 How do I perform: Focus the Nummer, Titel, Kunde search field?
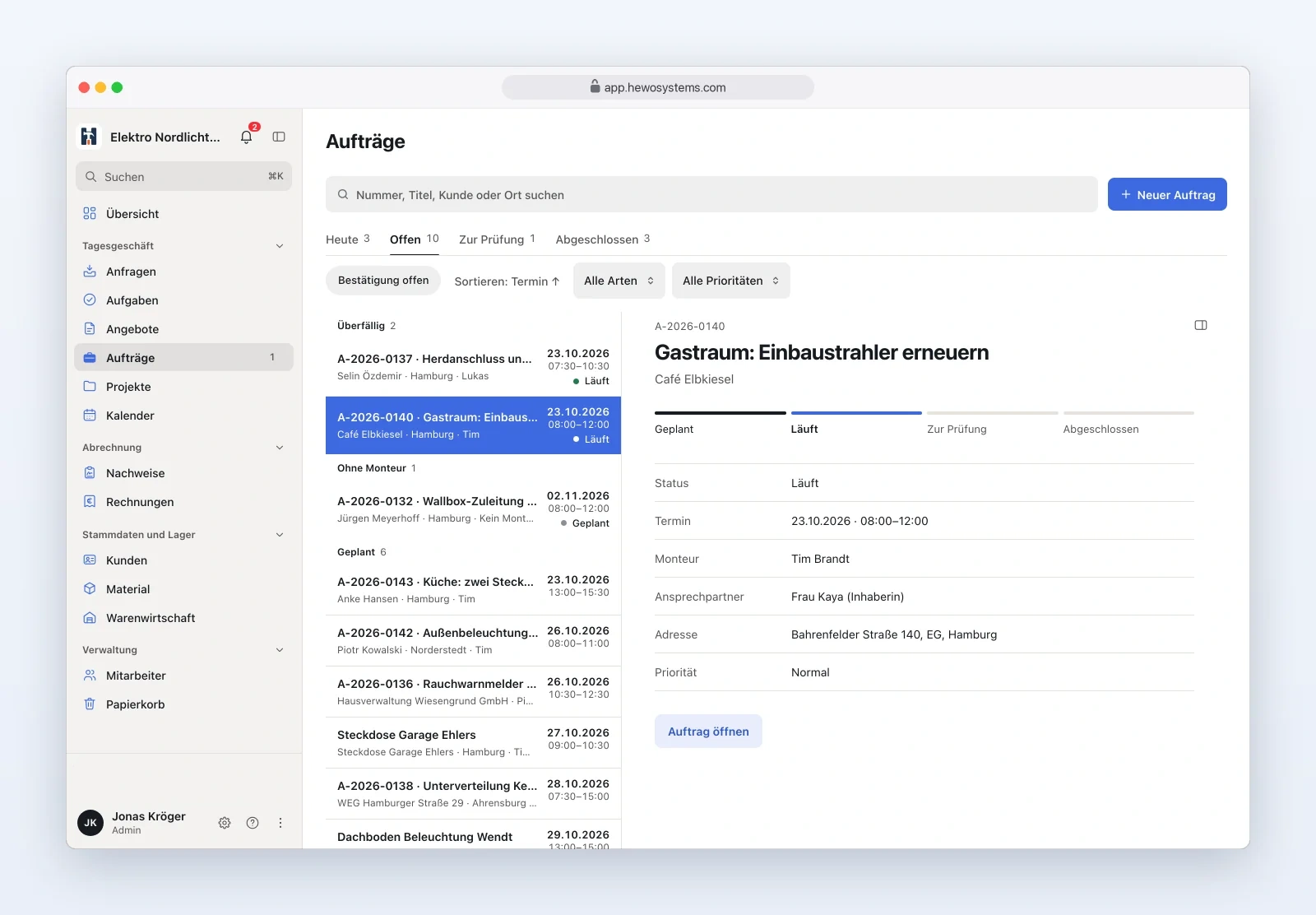coord(711,195)
